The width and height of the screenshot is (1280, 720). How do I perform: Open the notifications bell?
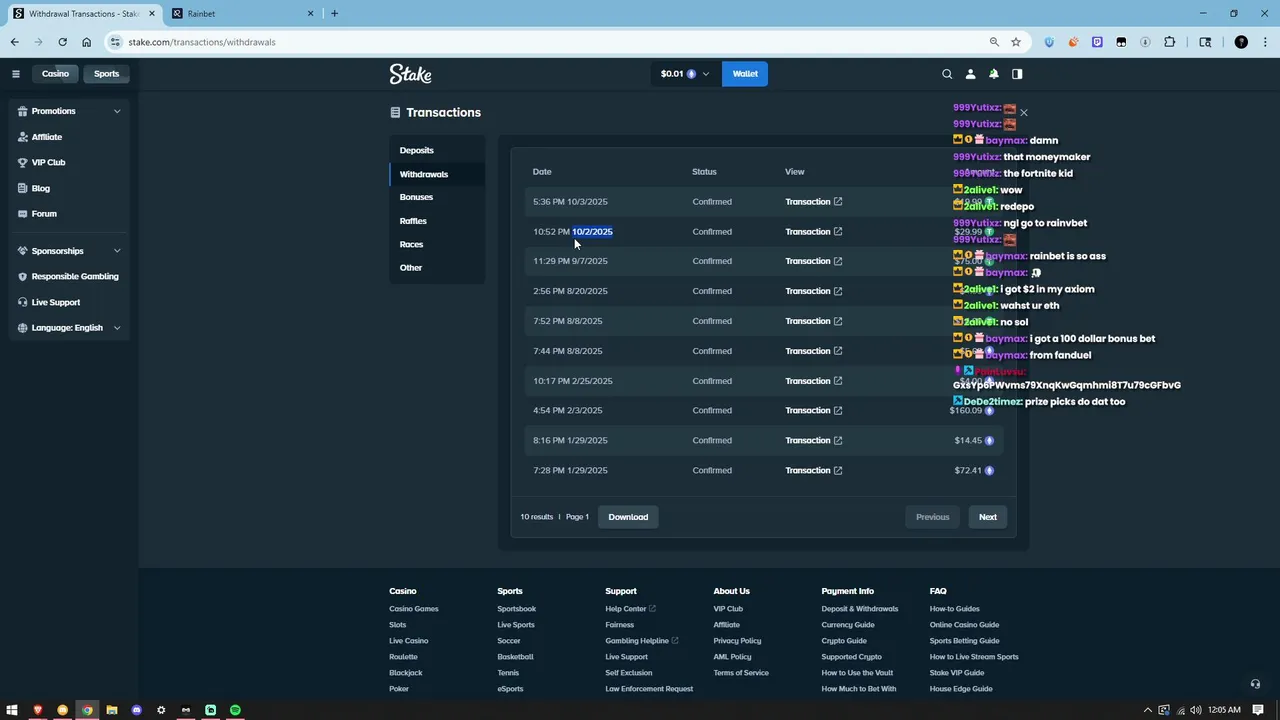point(994,74)
